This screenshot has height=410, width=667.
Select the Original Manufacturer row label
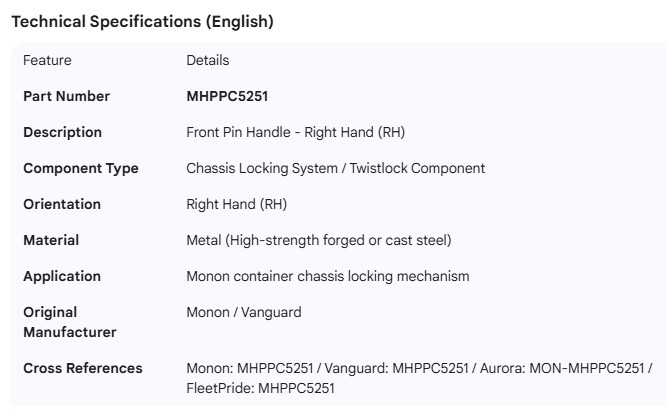(x=70, y=321)
